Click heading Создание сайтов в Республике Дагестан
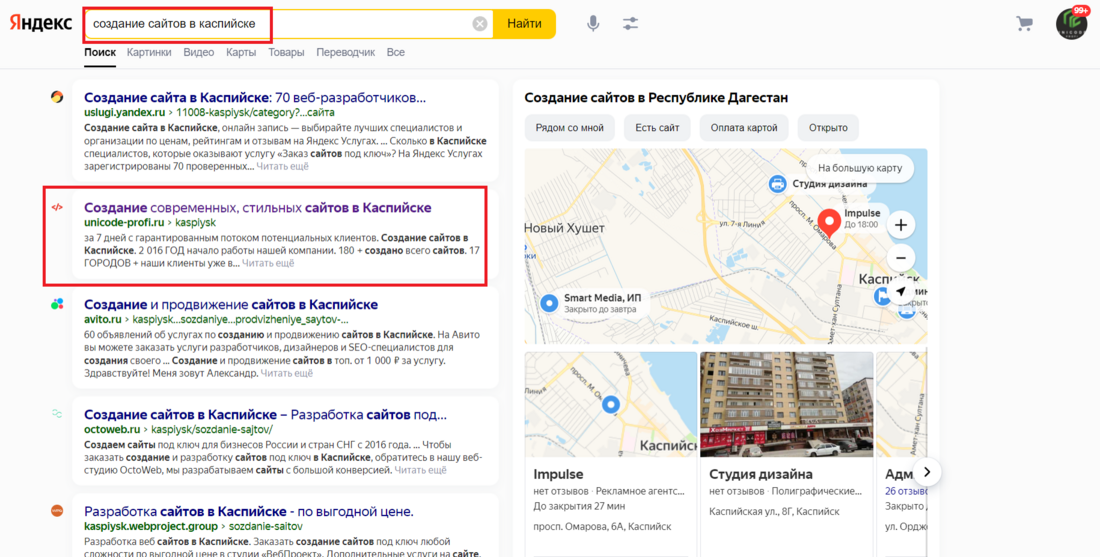The width and height of the screenshot is (1100, 557). (656, 98)
